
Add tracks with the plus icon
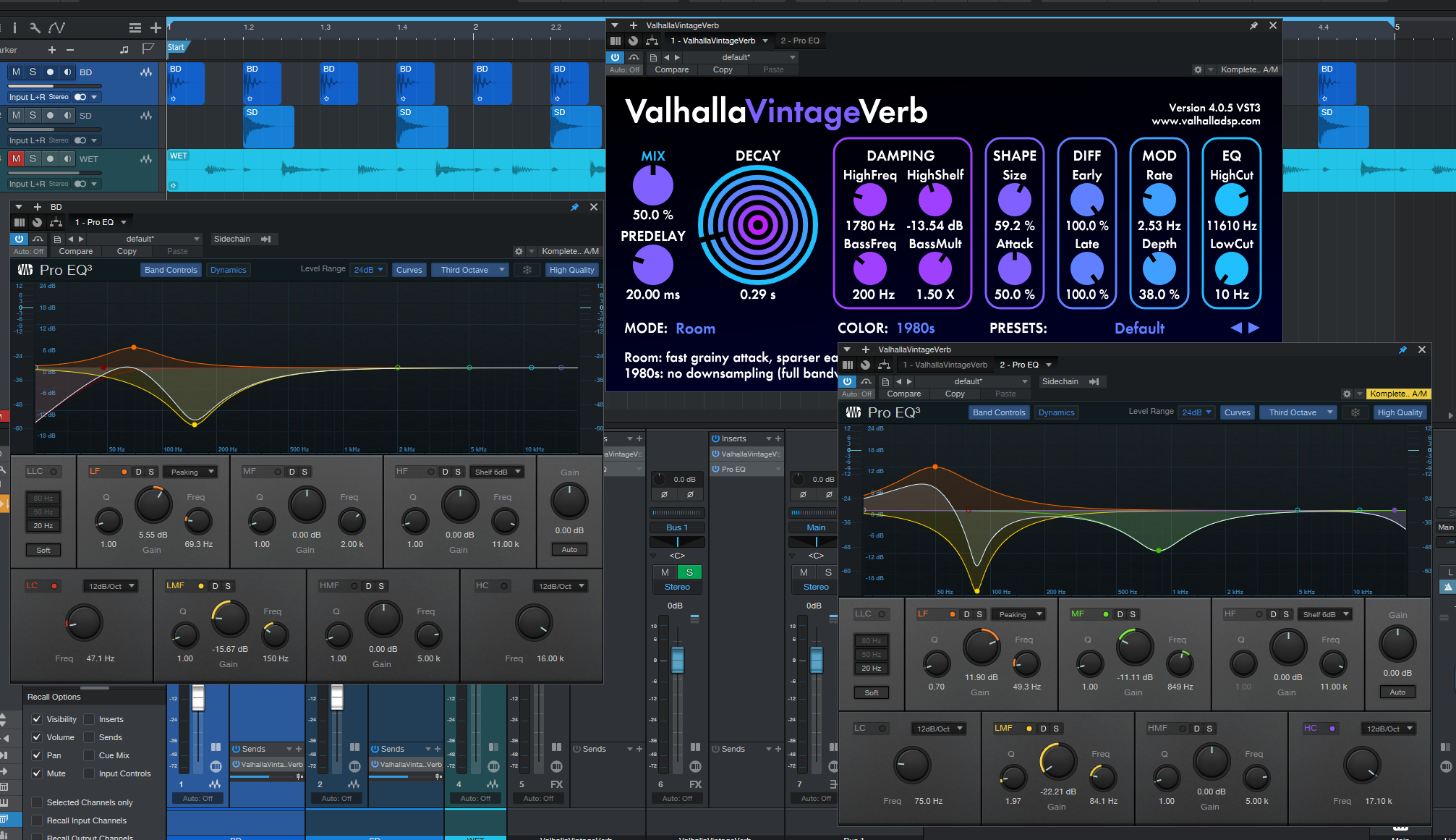tap(156, 28)
